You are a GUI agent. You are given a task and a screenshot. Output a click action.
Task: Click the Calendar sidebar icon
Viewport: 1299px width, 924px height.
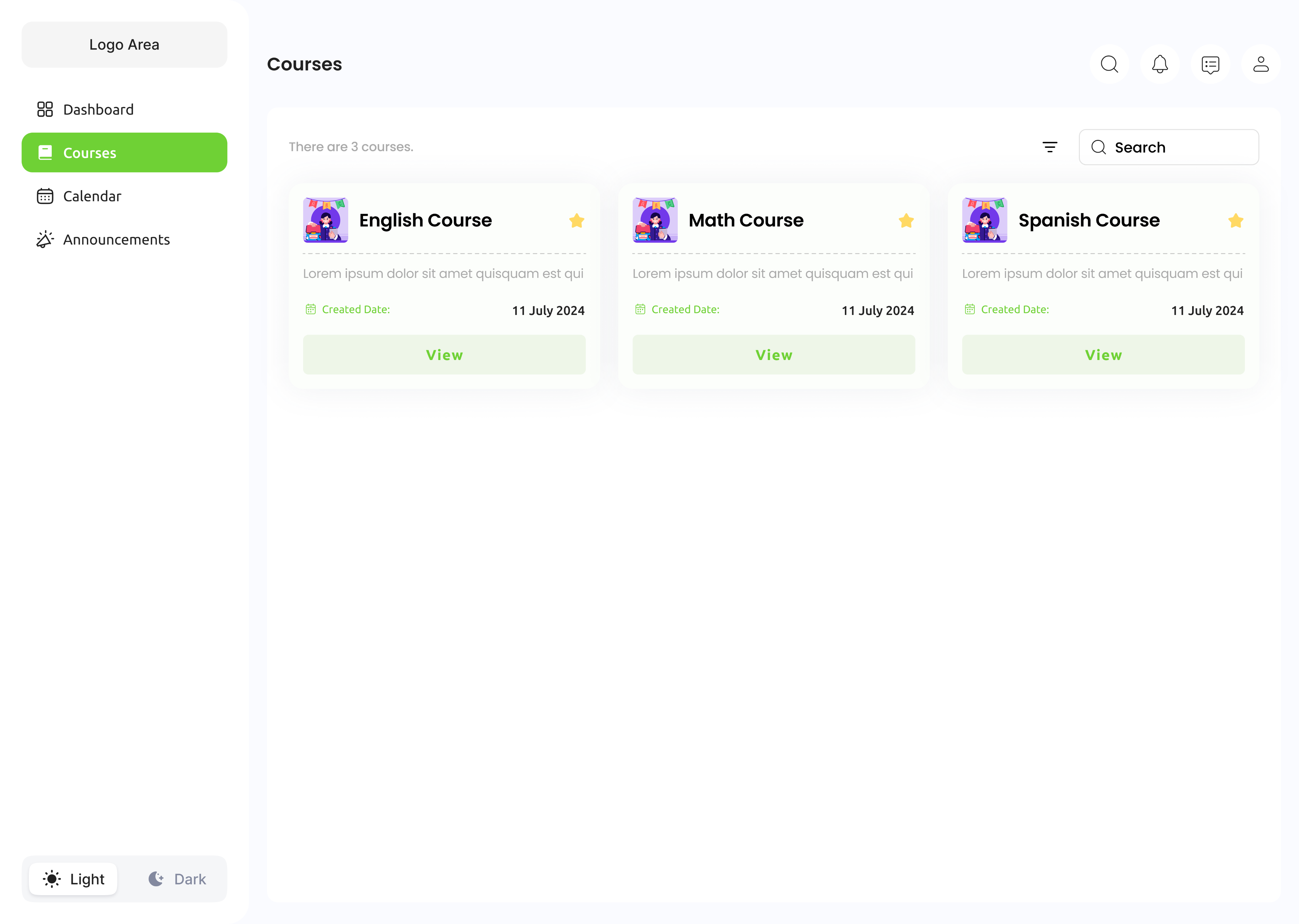click(x=45, y=196)
